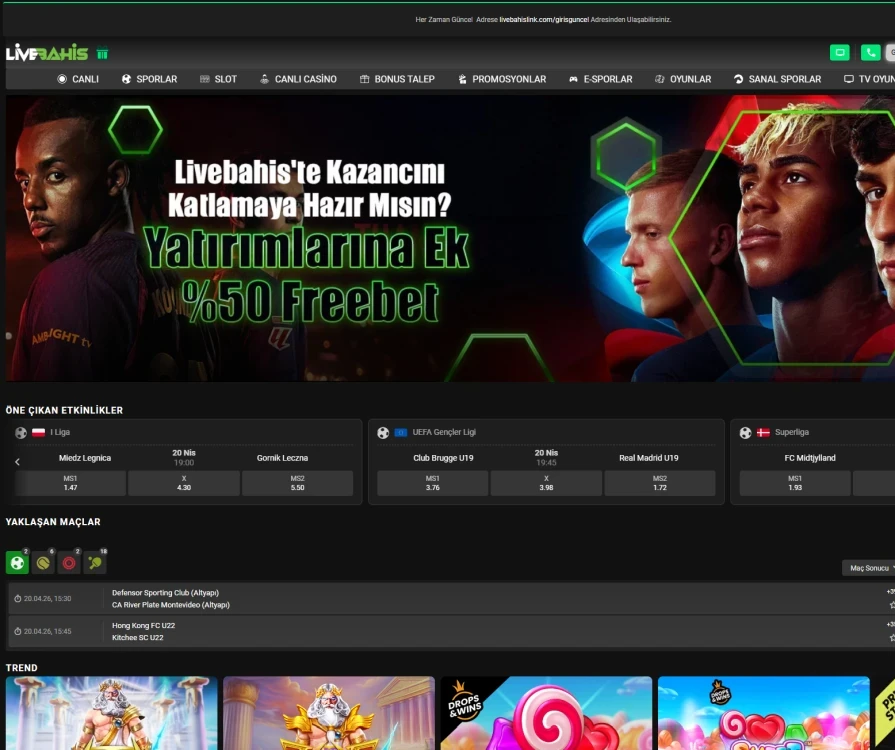The image size is (895, 750).
Task: Click the clock icon beside 20.04.26, 15:30
Action: point(18,599)
